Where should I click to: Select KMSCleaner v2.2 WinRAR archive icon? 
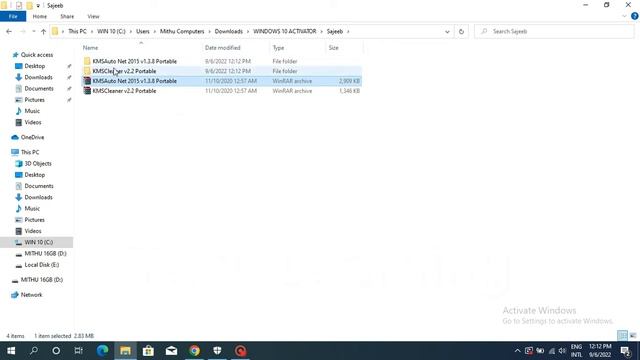click(87, 91)
